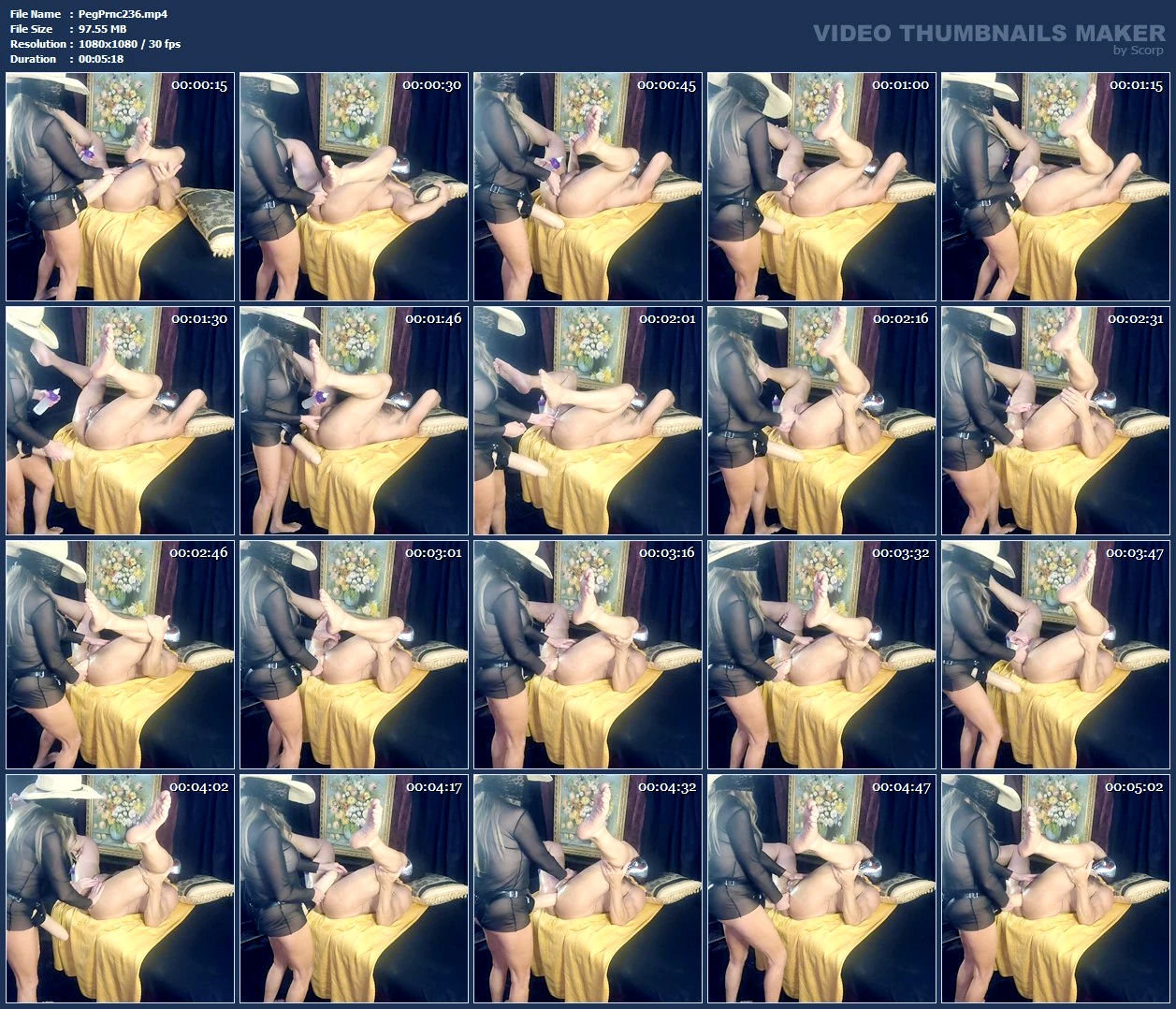Image resolution: width=1176 pixels, height=1009 pixels.
Task: Choose the frame at 00:04:02
Action: [120, 888]
